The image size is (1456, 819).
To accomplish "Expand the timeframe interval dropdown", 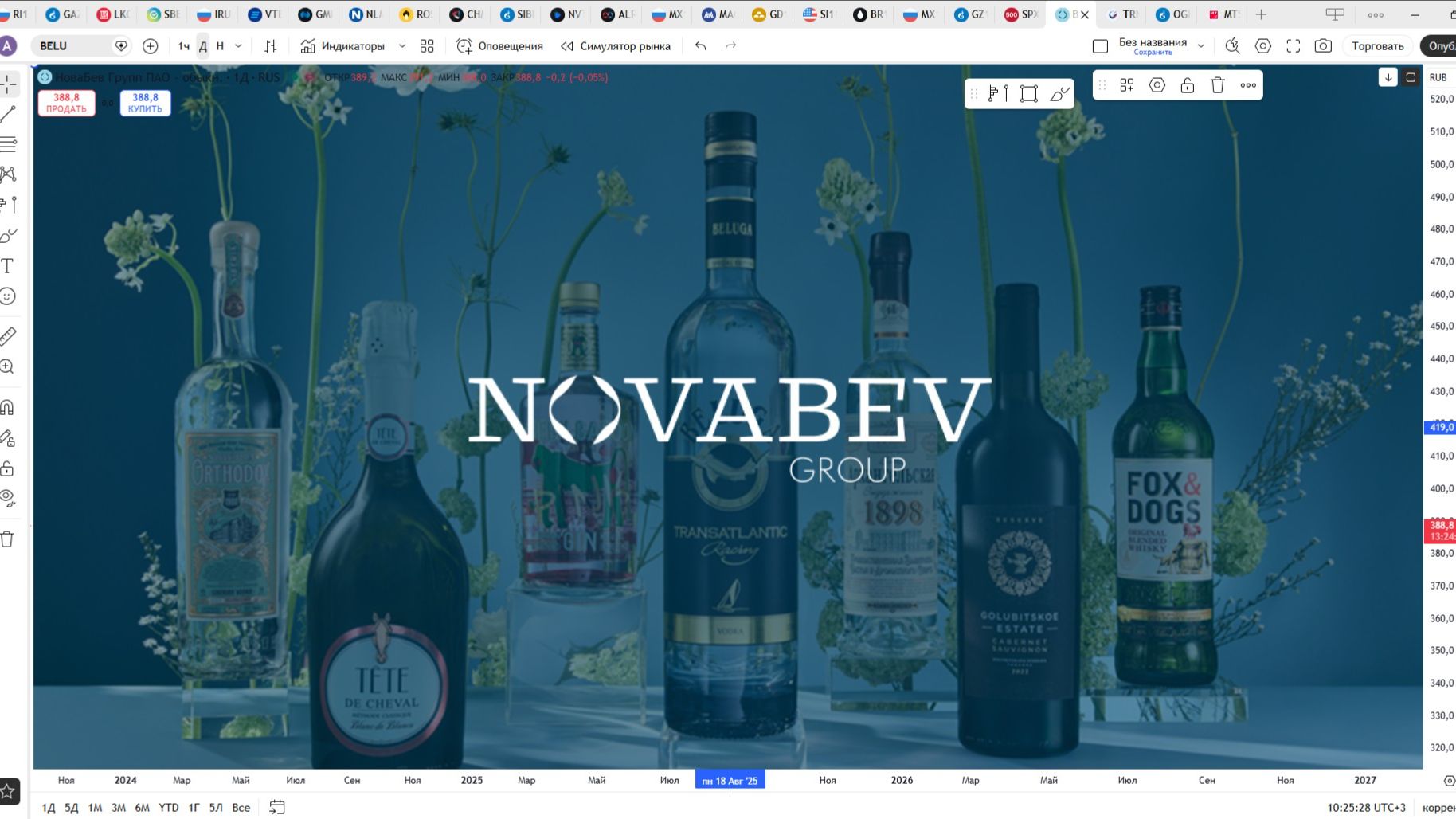I will [x=238, y=46].
